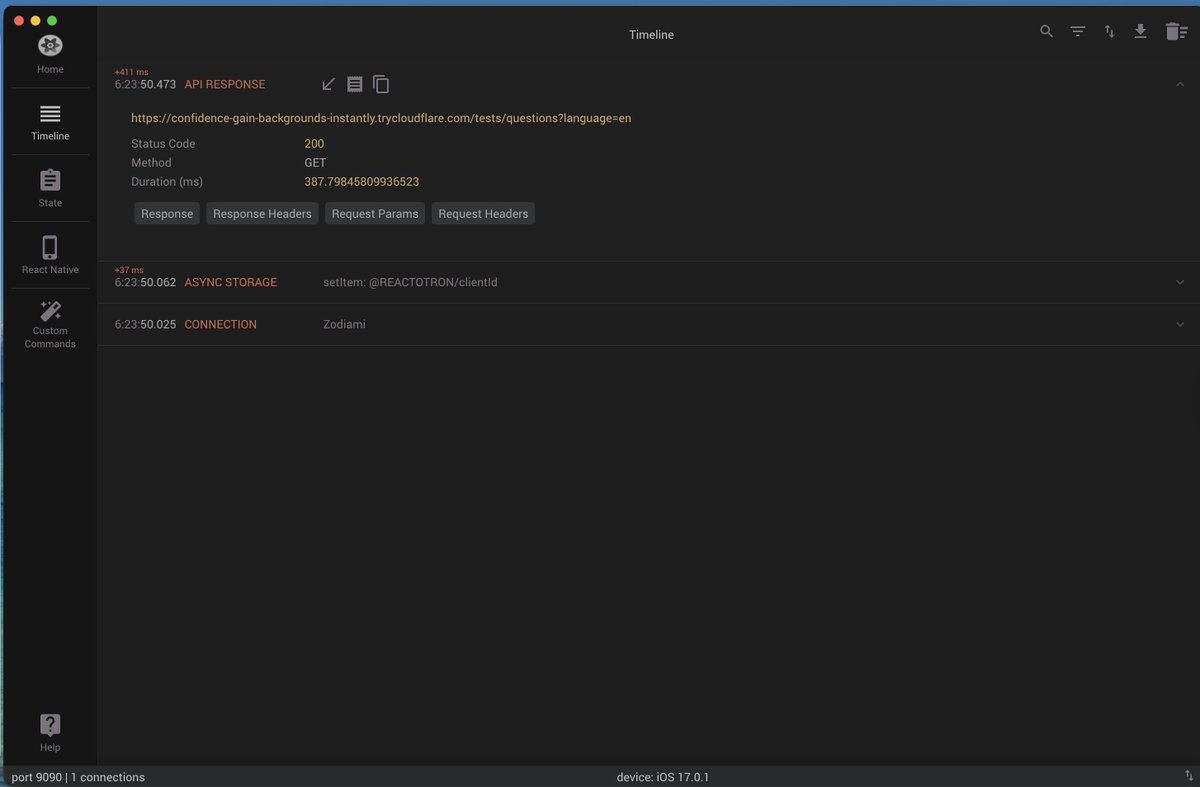Click the Duration (ms) label
Image resolution: width=1200 pixels, height=787 pixels.
(167, 182)
